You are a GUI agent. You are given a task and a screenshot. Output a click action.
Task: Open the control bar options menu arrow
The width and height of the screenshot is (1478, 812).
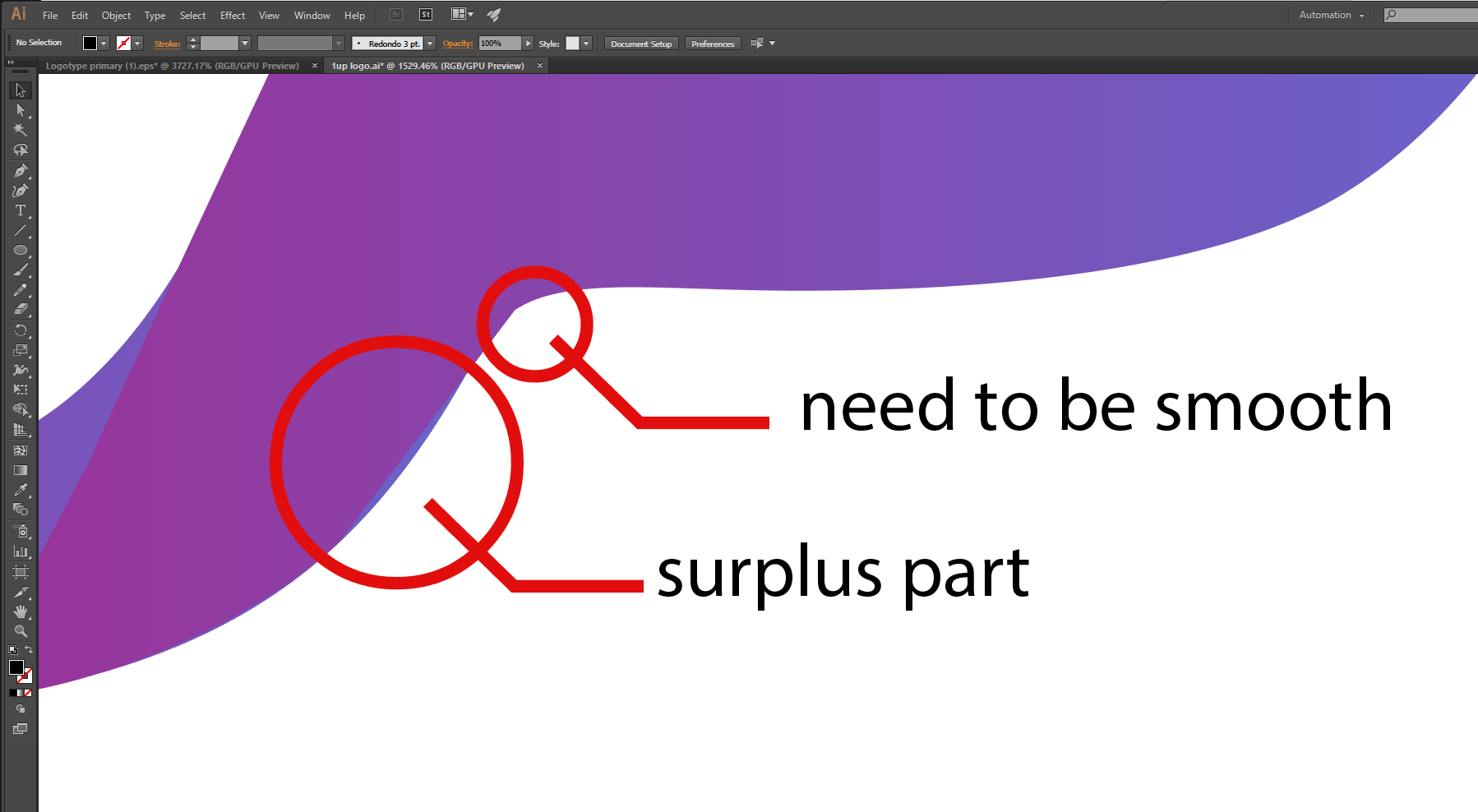click(772, 44)
